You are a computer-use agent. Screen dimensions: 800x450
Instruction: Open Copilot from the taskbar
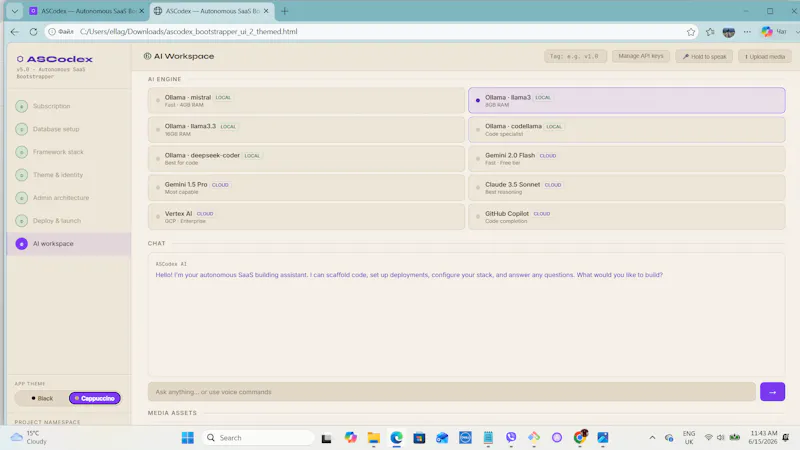(351, 438)
